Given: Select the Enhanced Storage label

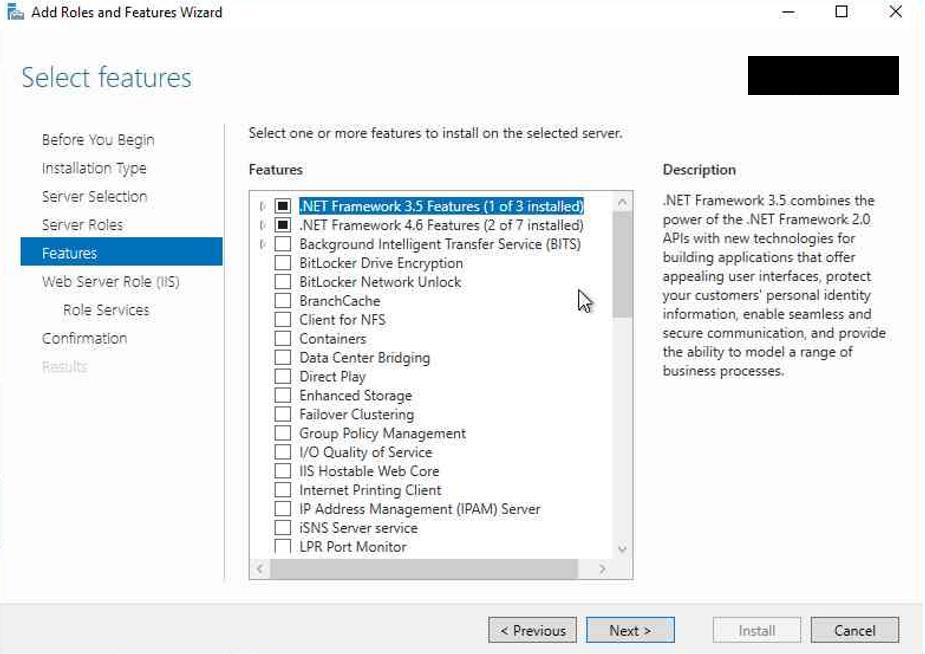Looking at the screenshot, I should [356, 395].
